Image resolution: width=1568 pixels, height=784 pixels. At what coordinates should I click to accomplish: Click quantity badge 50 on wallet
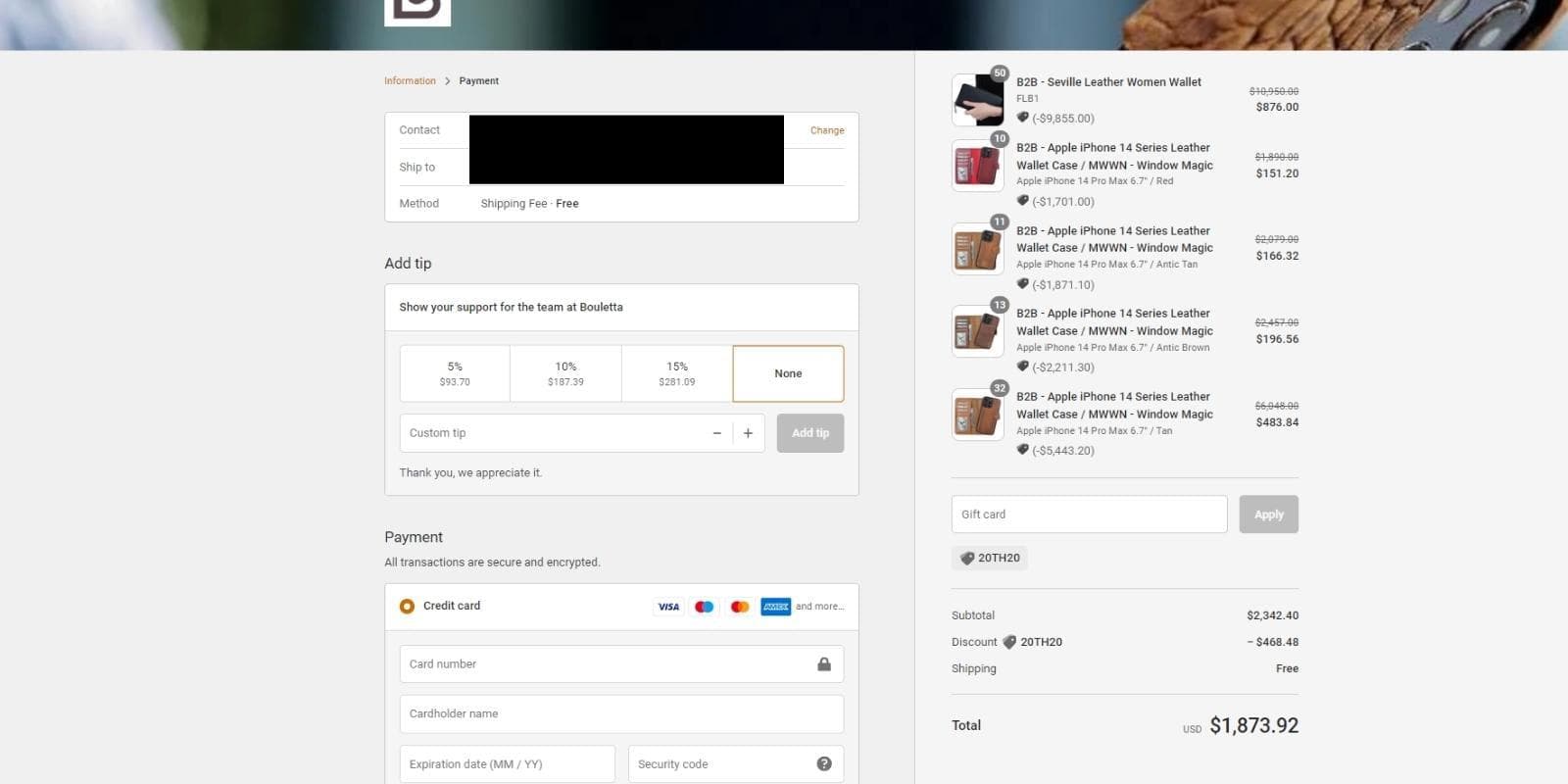click(1000, 73)
